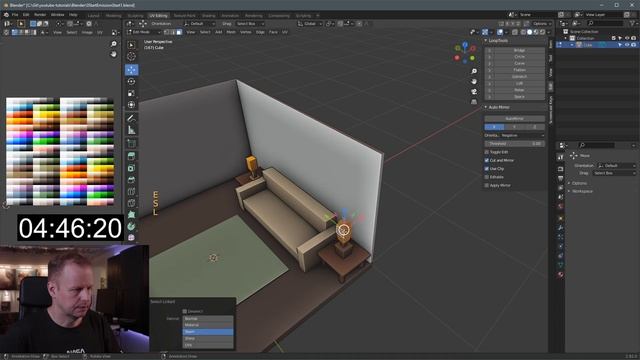Open the File menu
This screenshot has height=360, width=640.
(x=15, y=15)
